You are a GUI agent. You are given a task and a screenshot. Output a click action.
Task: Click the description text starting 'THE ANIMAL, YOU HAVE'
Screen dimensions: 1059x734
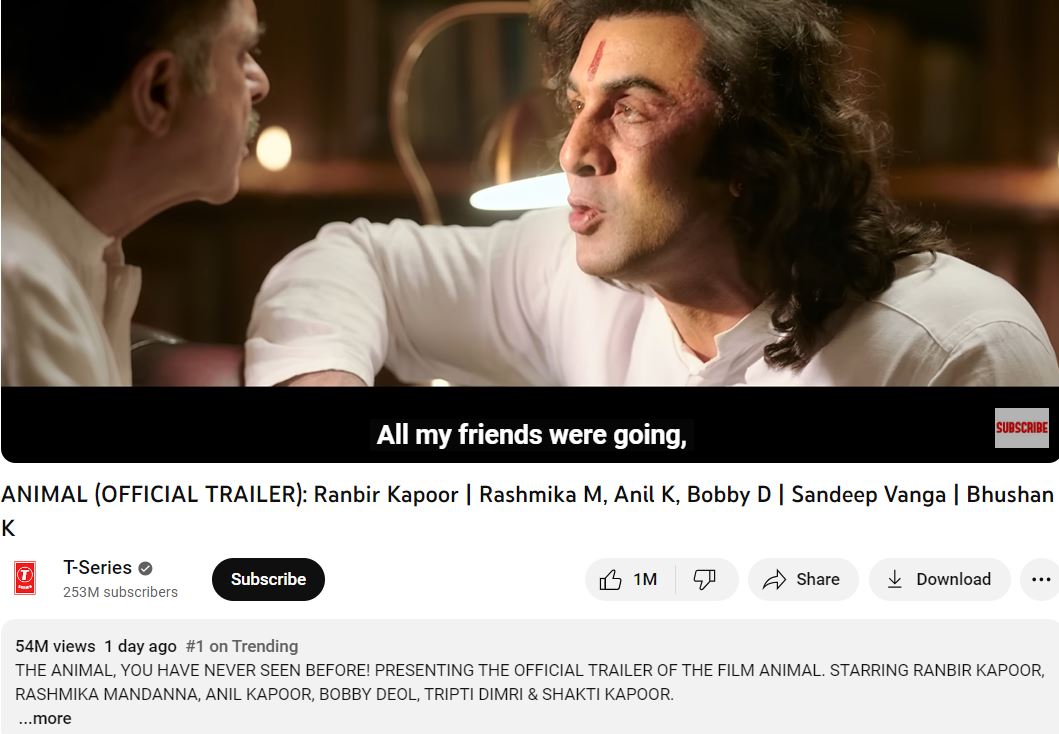tap(530, 682)
